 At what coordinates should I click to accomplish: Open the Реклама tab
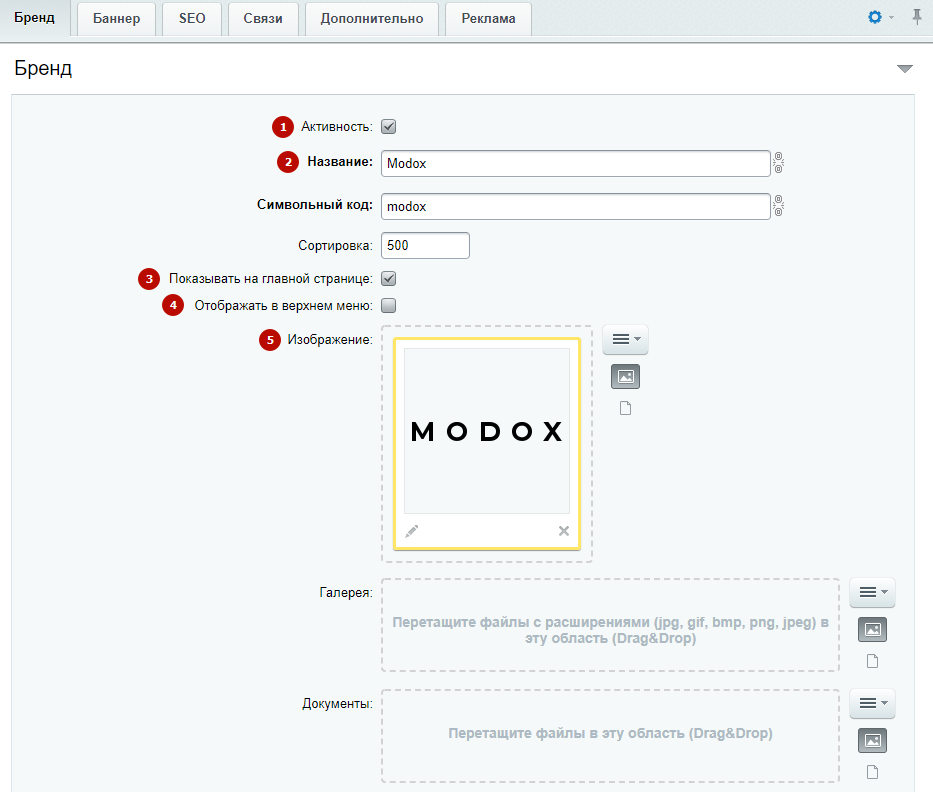click(489, 19)
